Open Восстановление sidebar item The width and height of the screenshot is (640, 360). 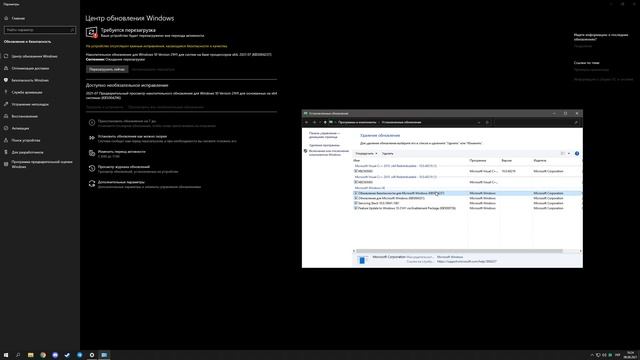pos(24,116)
